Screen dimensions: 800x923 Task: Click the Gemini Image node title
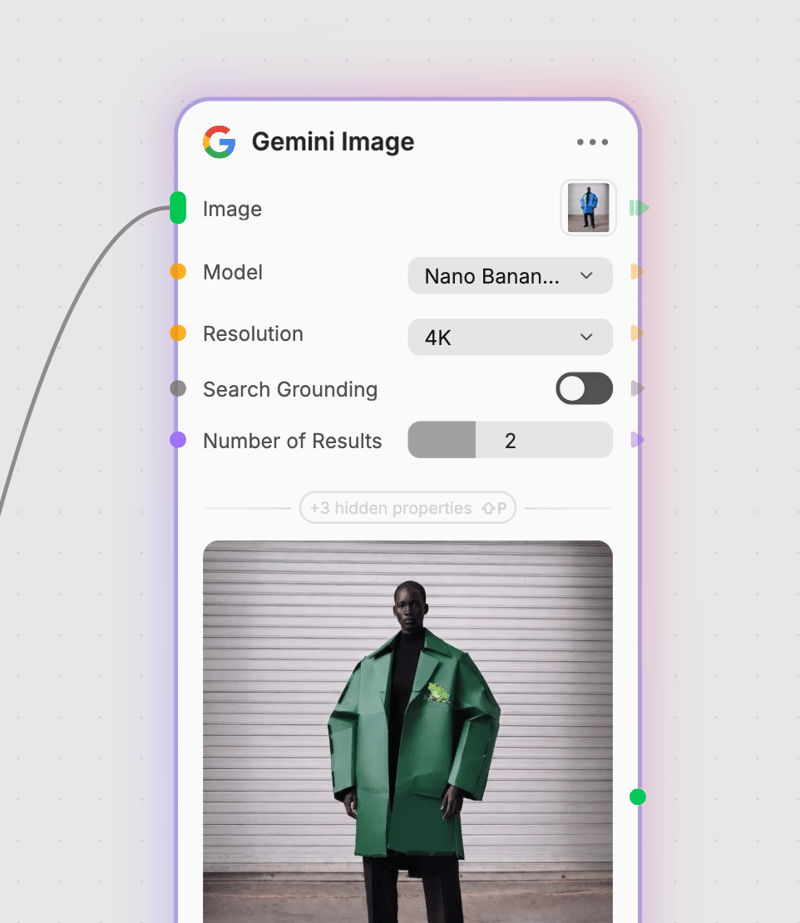pos(333,142)
